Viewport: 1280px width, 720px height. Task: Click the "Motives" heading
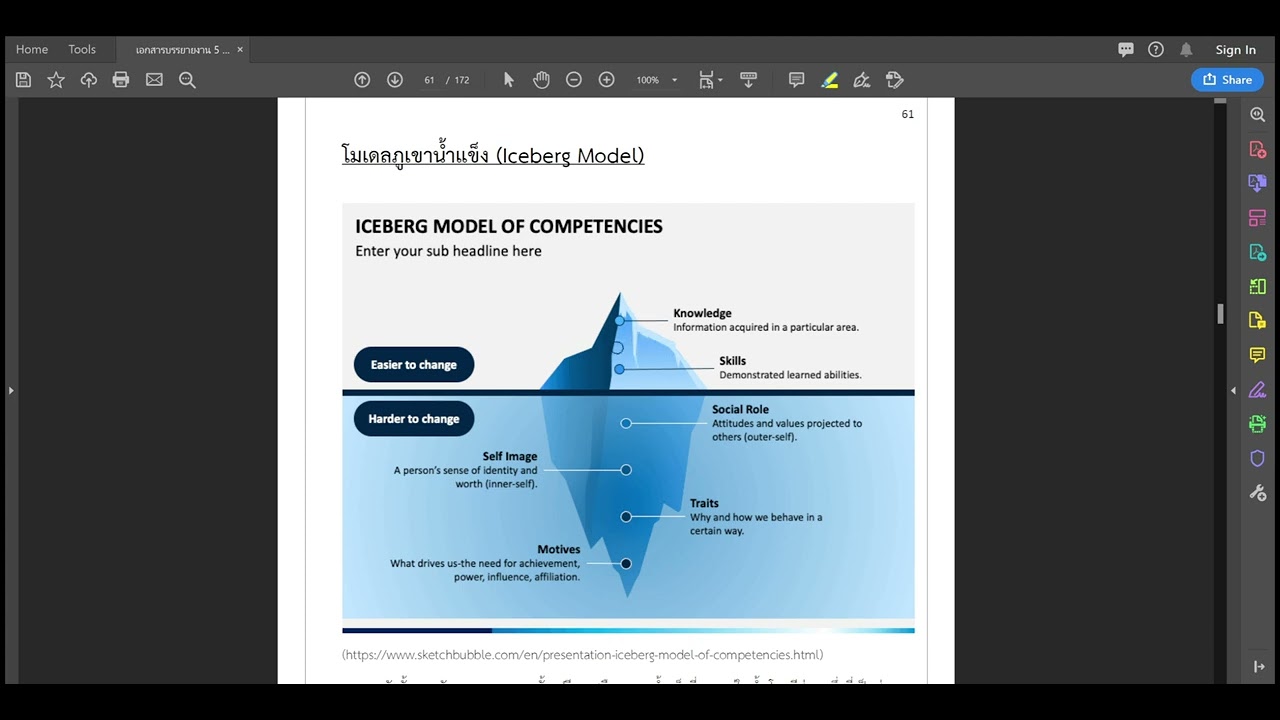coord(559,549)
